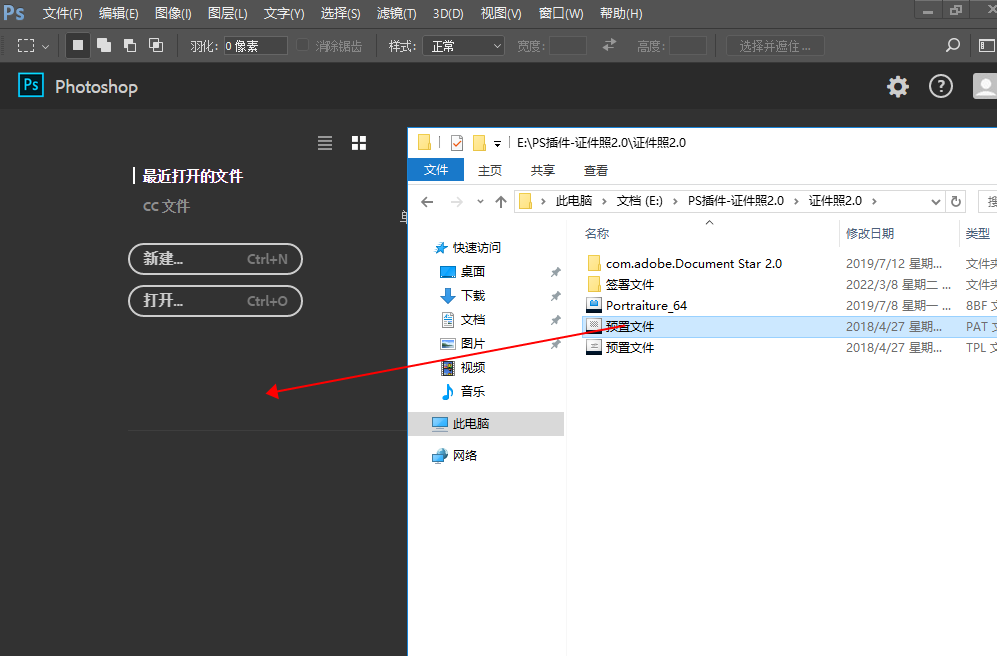This screenshot has height=656, width=997.
Task: Switch to Explorer 查看 ribbon tab
Action: 596,170
